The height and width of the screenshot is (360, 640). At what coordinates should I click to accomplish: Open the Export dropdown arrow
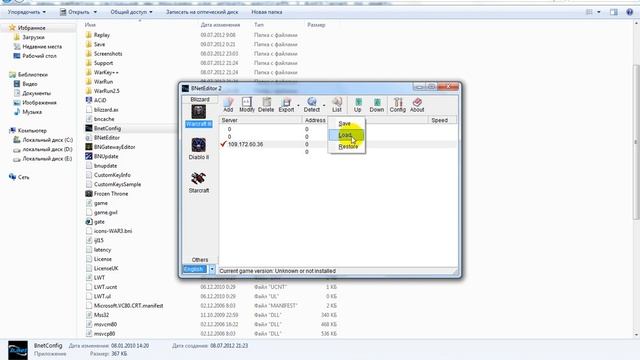coord(298,106)
